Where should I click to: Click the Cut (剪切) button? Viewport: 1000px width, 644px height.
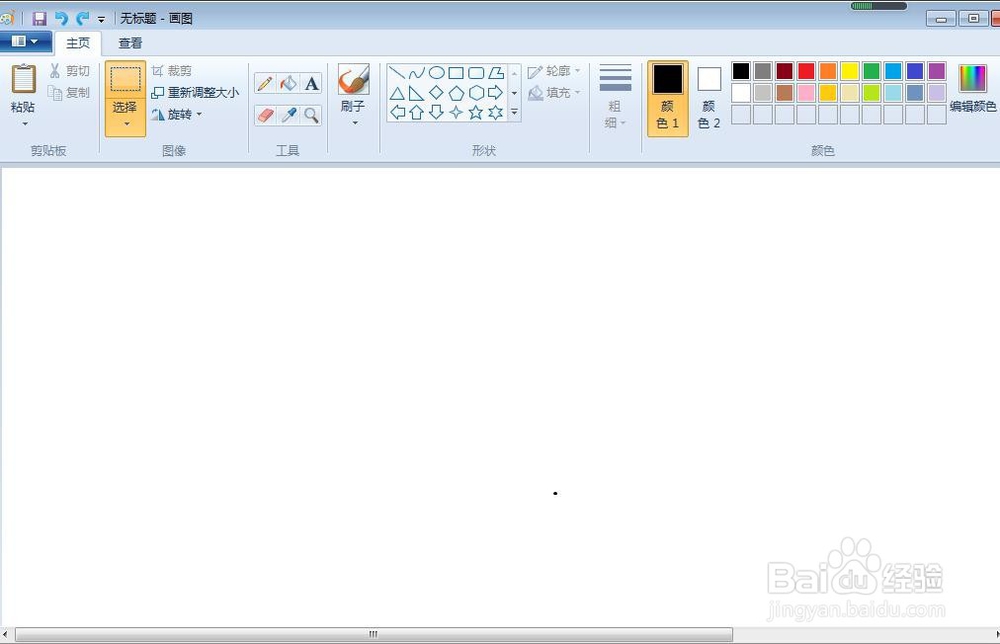(70, 71)
